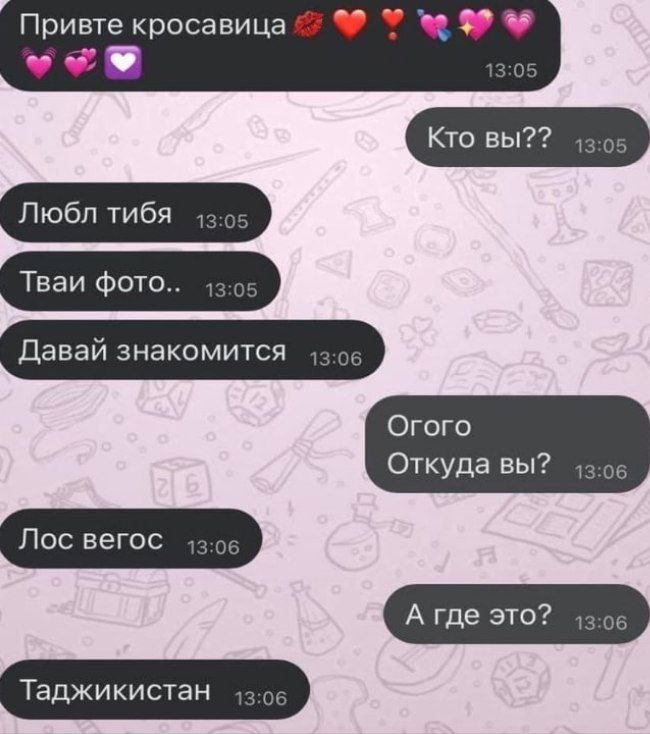Tap the 'Привте кросавица' greeting text
Screen dimensions: 650x734
[x=153, y=24]
